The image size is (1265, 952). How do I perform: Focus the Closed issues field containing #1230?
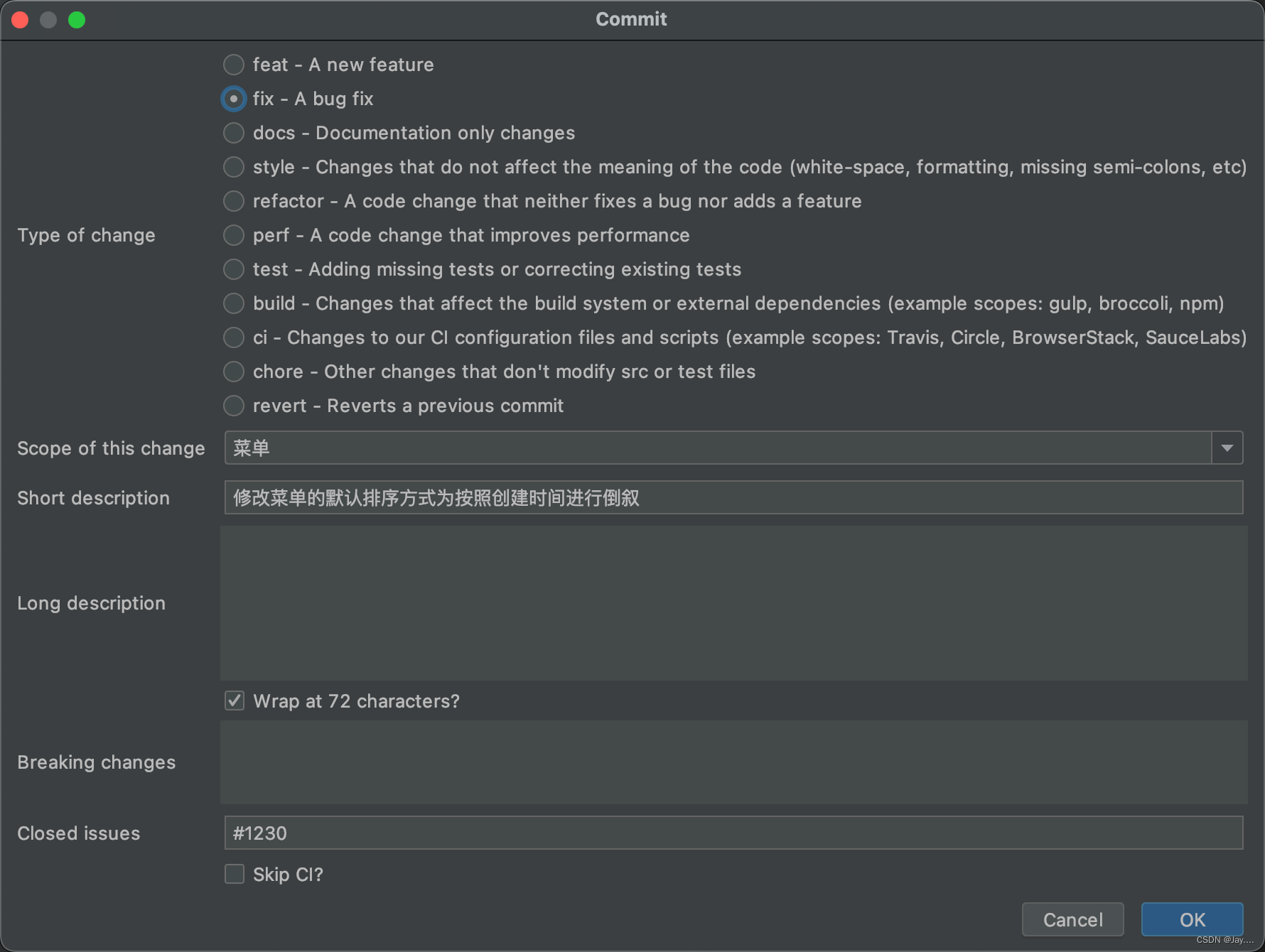(x=733, y=833)
